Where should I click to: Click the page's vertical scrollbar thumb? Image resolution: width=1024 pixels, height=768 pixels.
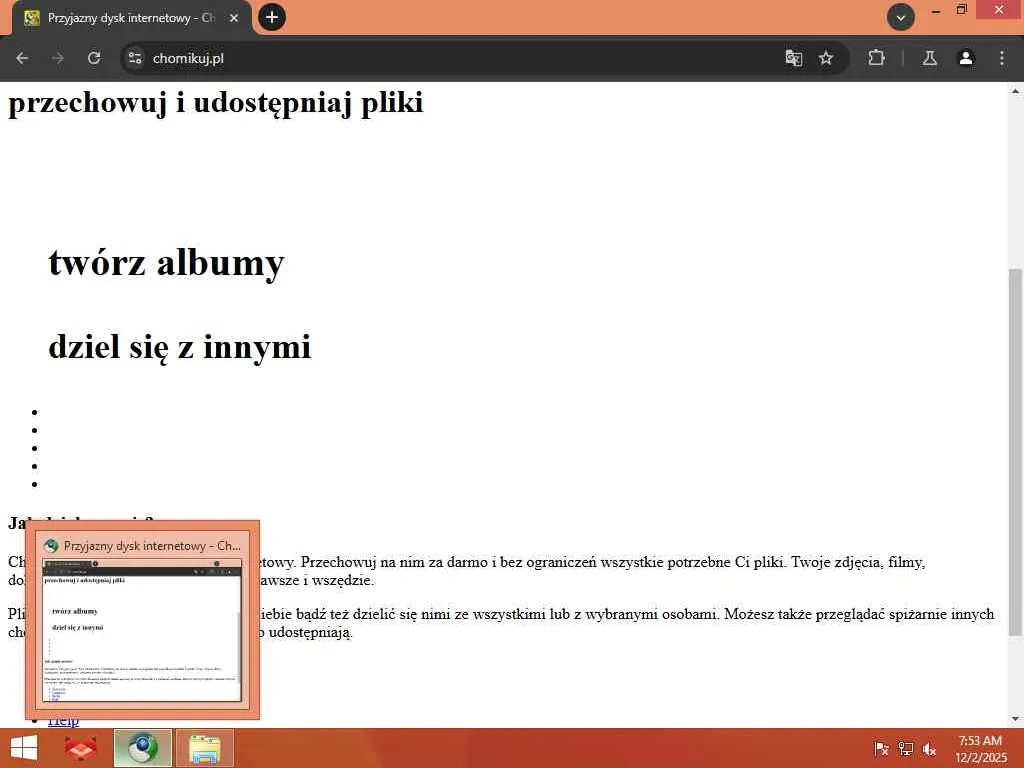click(x=1015, y=452)
